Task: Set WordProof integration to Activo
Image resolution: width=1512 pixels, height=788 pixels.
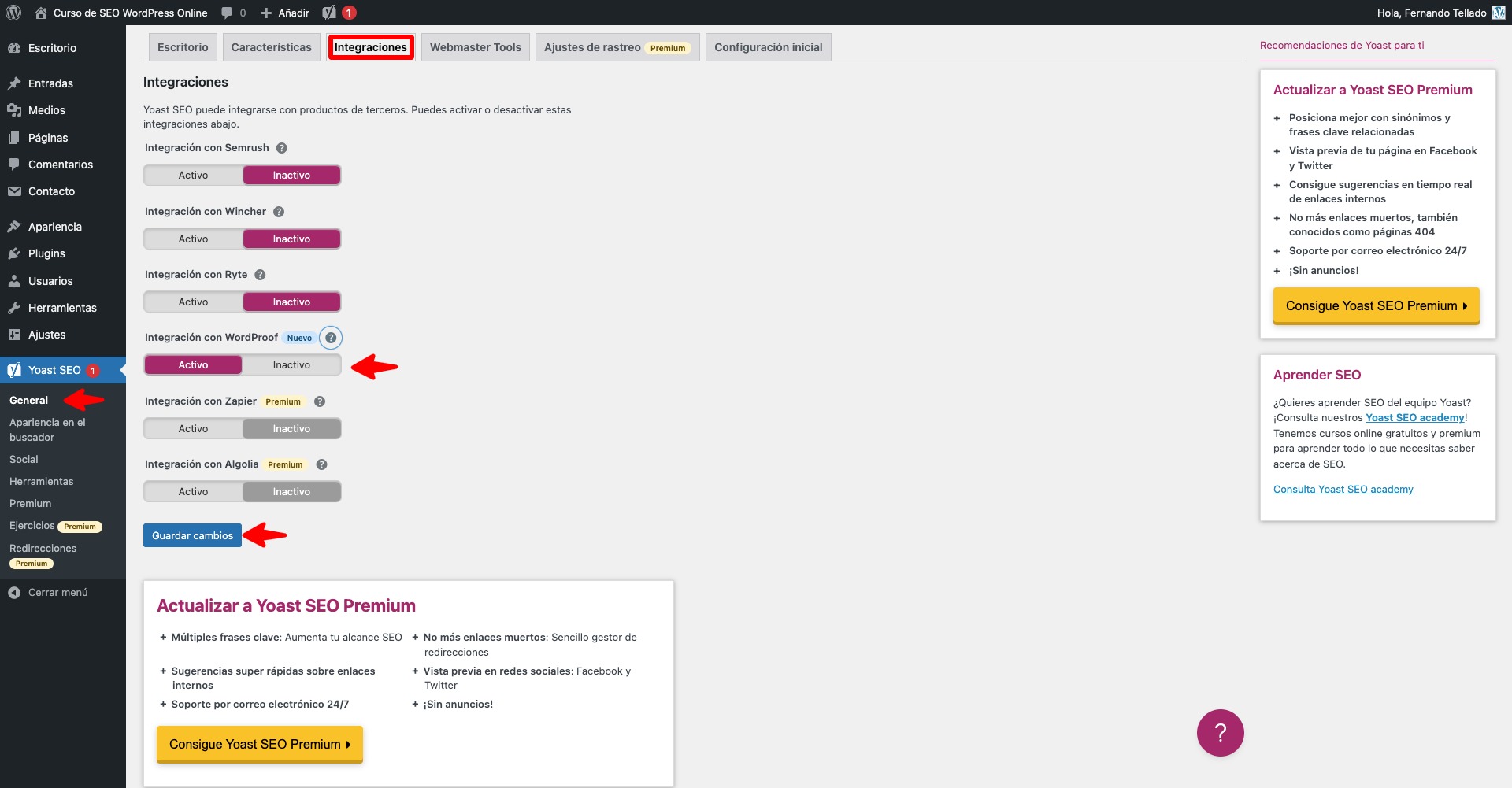Action: [193, 365]
